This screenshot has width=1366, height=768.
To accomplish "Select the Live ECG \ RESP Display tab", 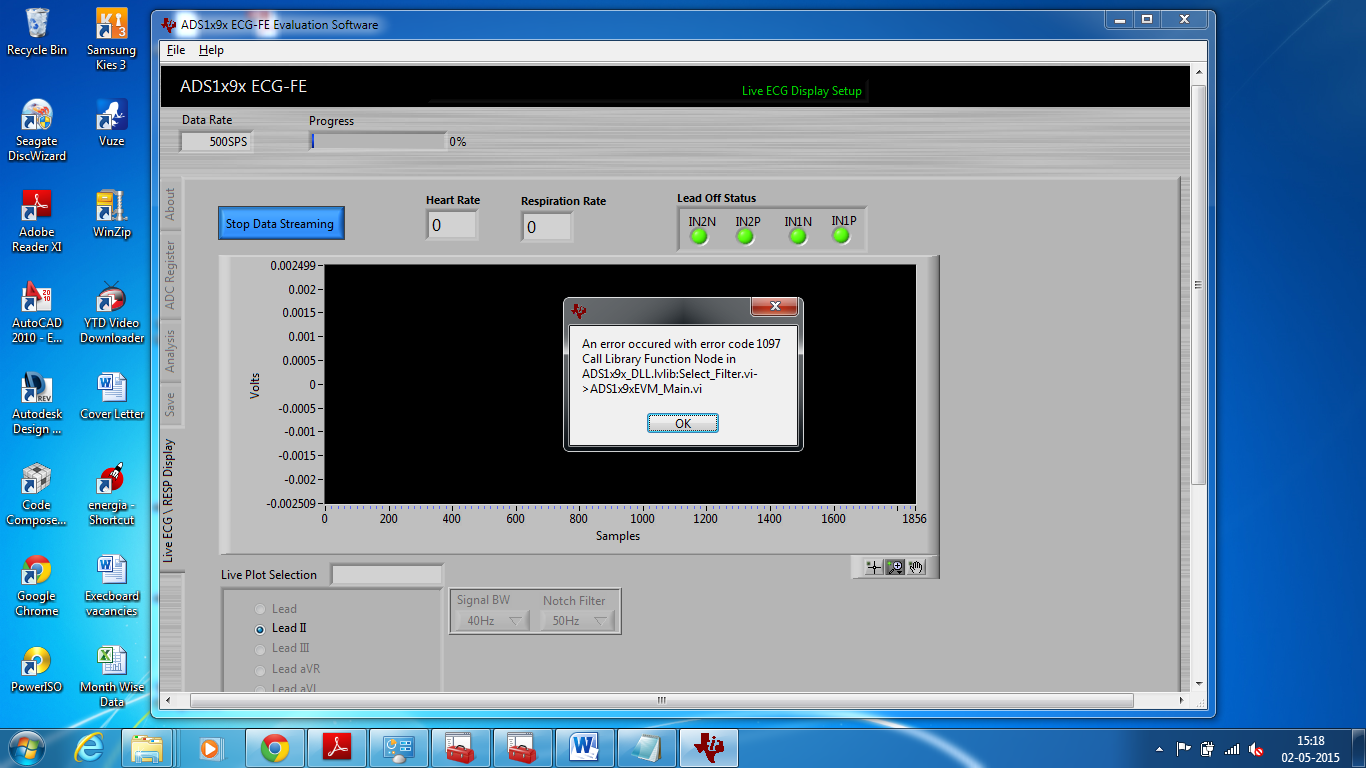I will 170,500.
